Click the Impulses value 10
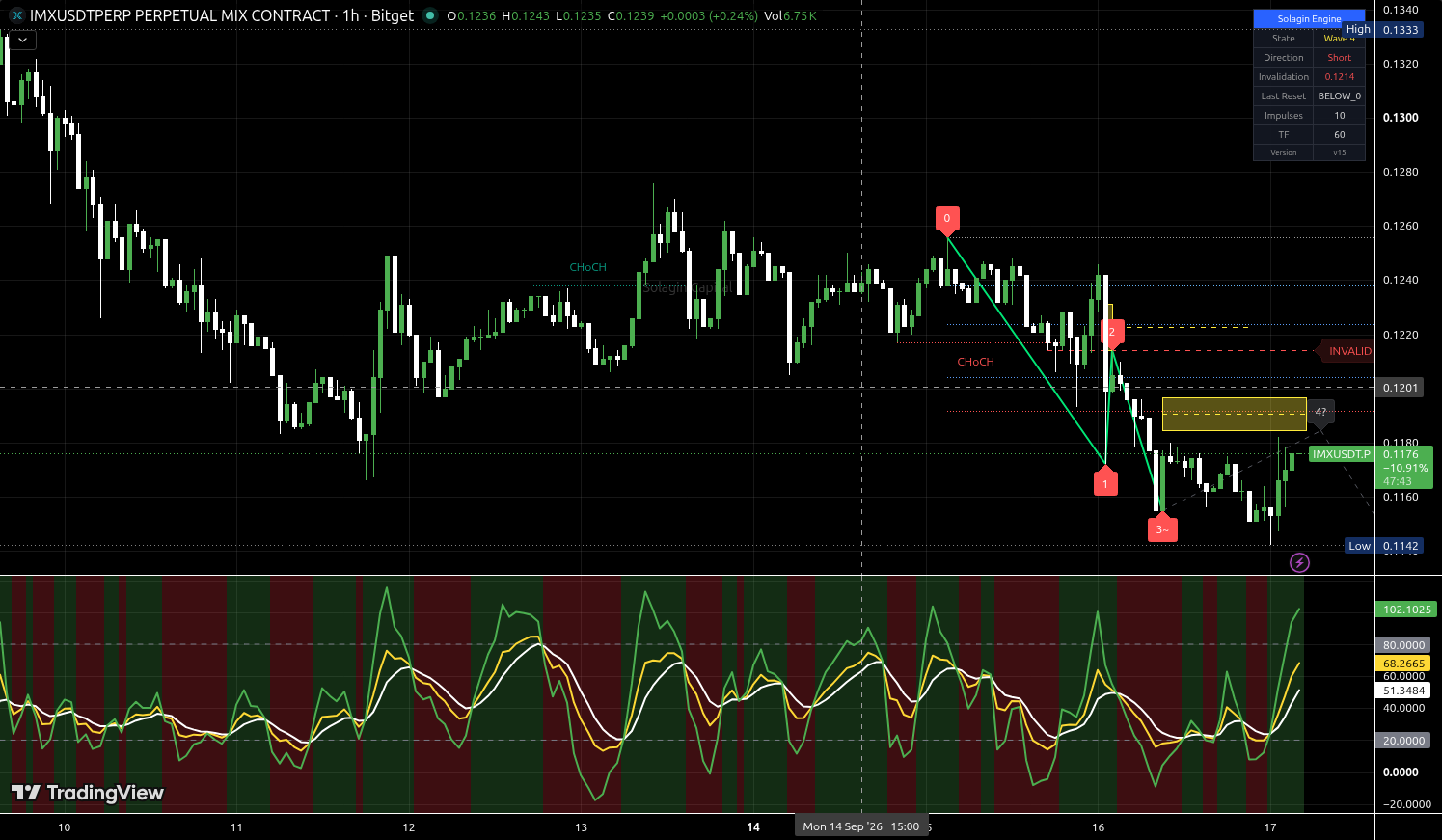1442x840 pixels. pyautogui.click(x=1339, y=116)
